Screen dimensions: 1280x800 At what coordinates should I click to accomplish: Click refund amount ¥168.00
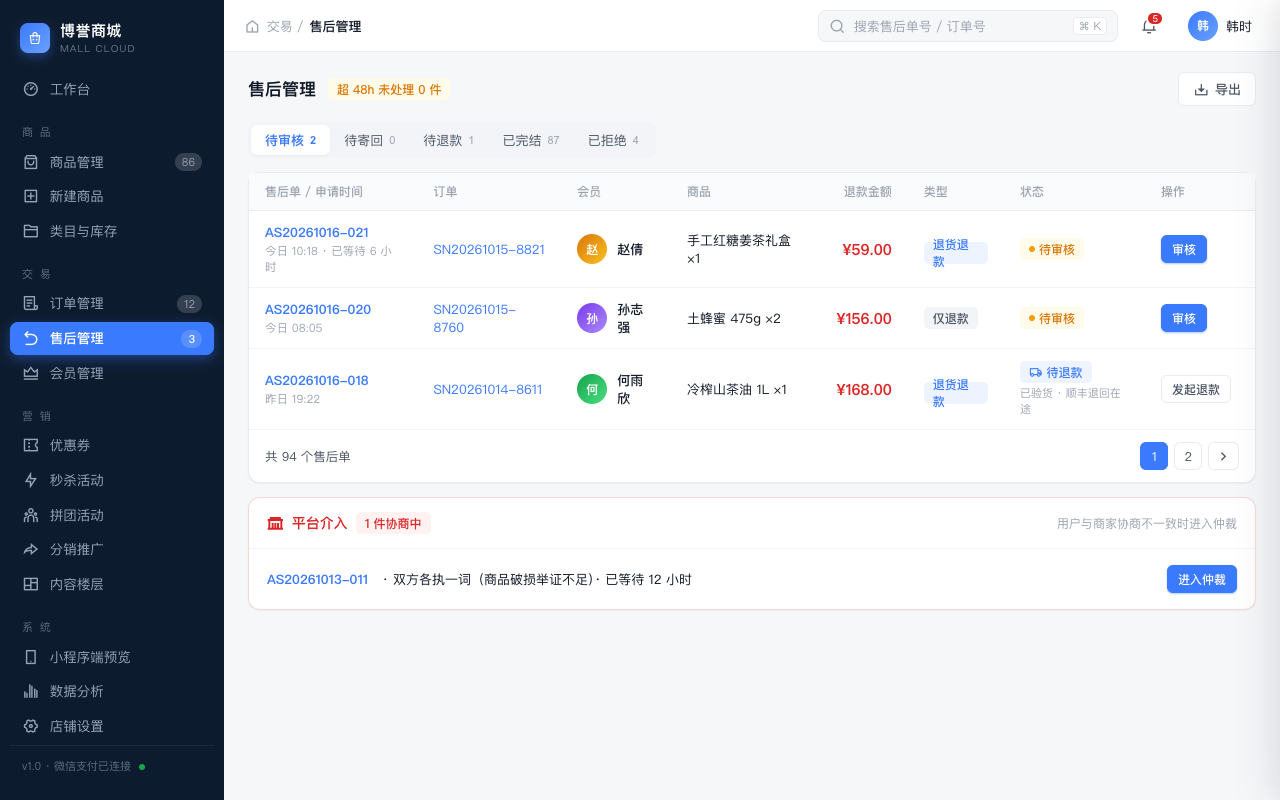(864, 390)
